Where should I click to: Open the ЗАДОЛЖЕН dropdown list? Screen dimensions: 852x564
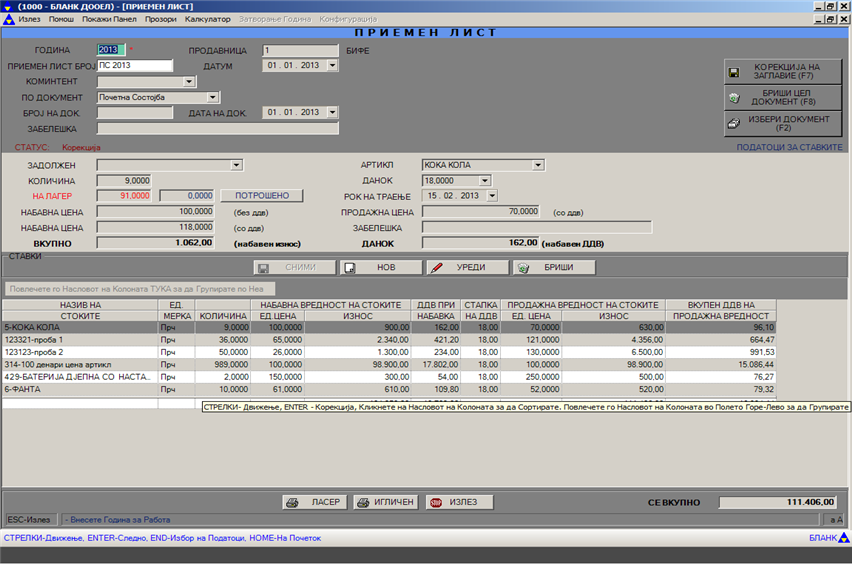(236, 165)
